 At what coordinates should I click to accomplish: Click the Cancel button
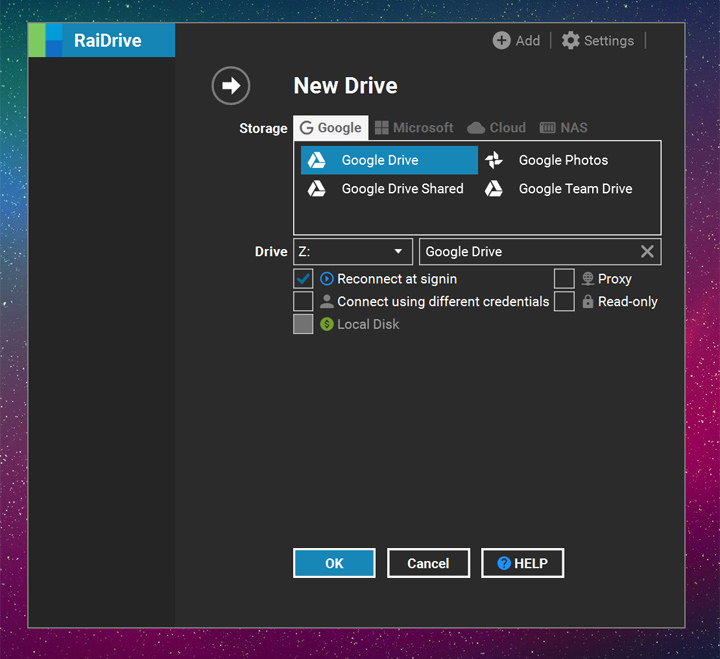[428, 563]
